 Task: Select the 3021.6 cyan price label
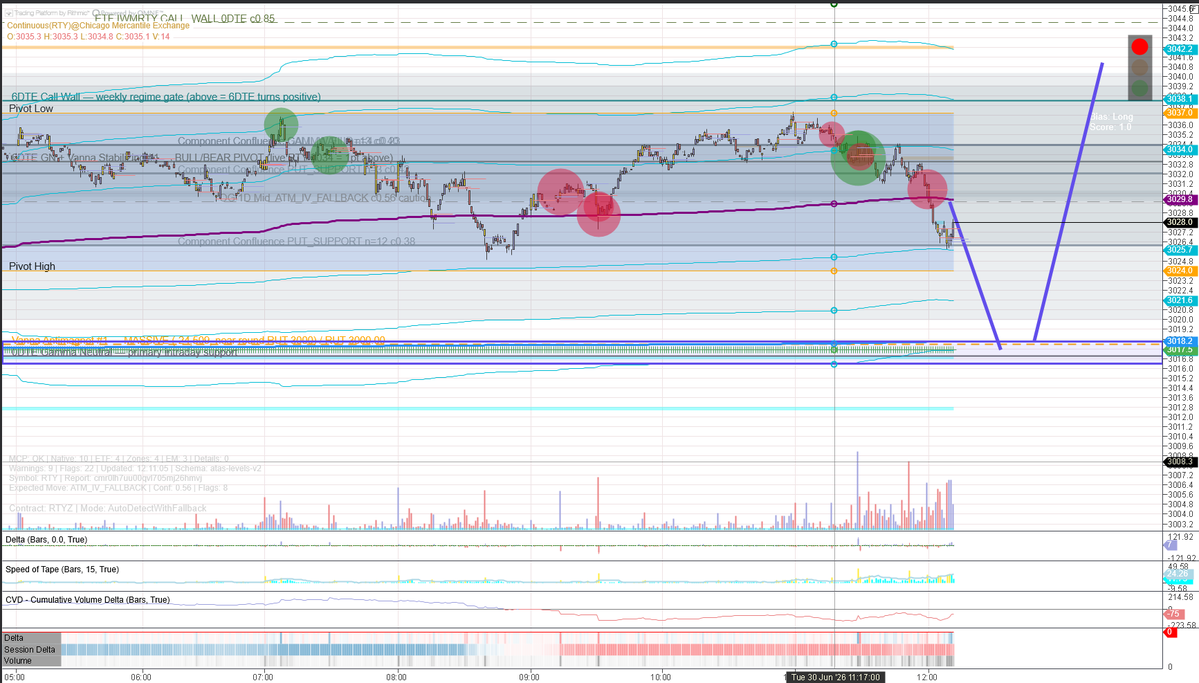tap(1180, 301)
